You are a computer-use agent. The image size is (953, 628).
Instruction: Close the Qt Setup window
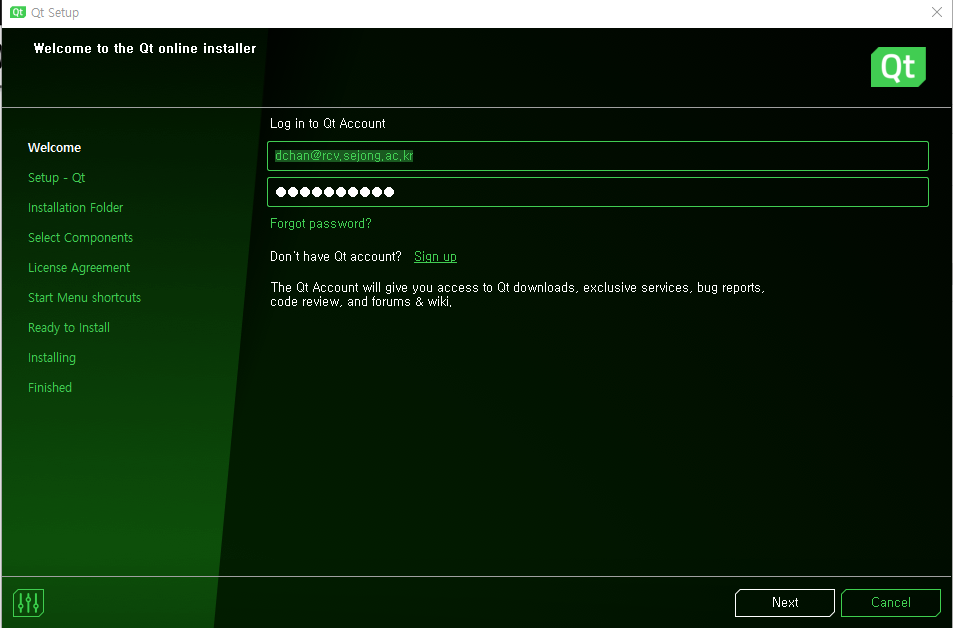pos(936,13)
